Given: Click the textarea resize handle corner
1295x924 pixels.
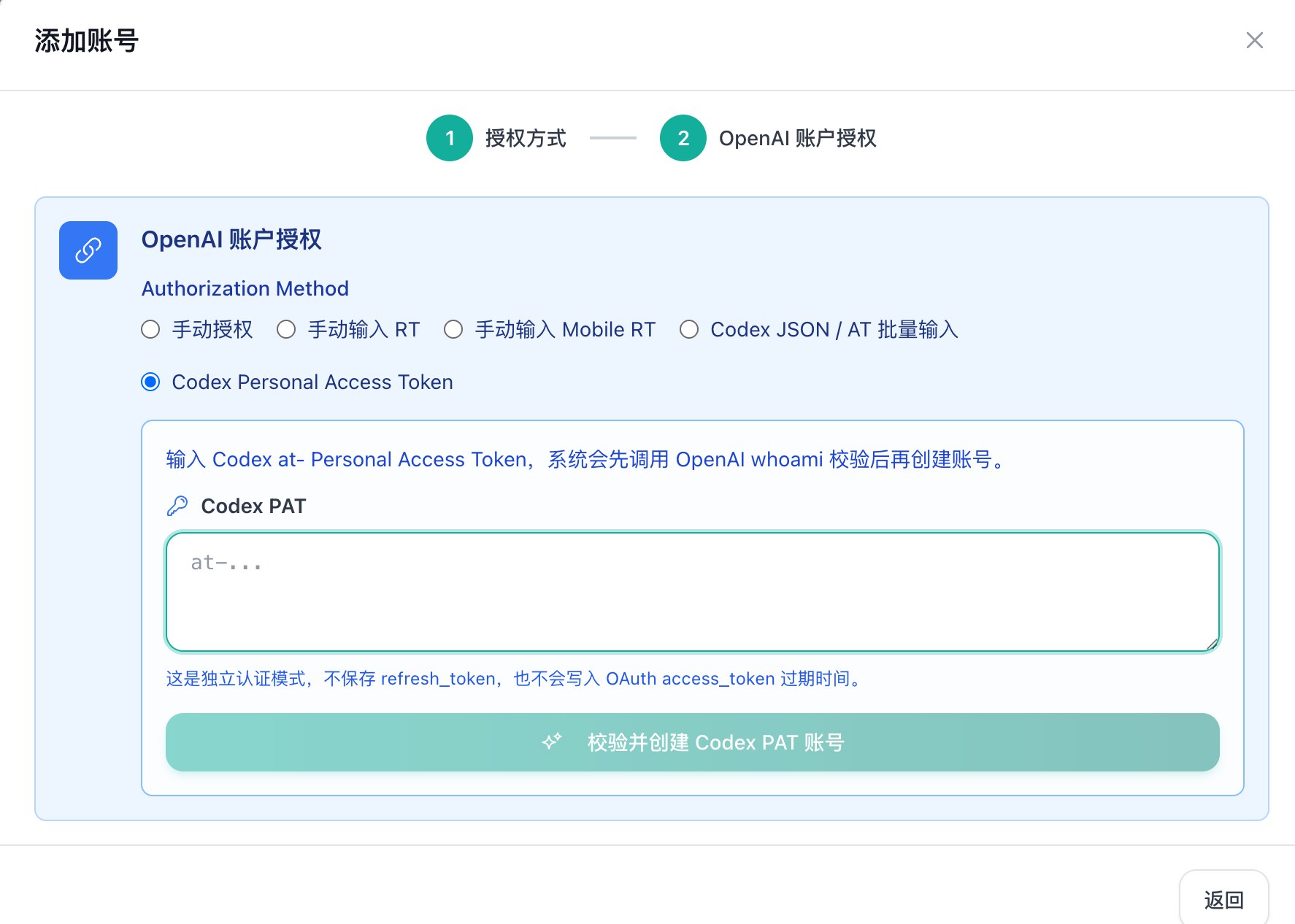Looking at the screenshot, I should coord(1212,644).
